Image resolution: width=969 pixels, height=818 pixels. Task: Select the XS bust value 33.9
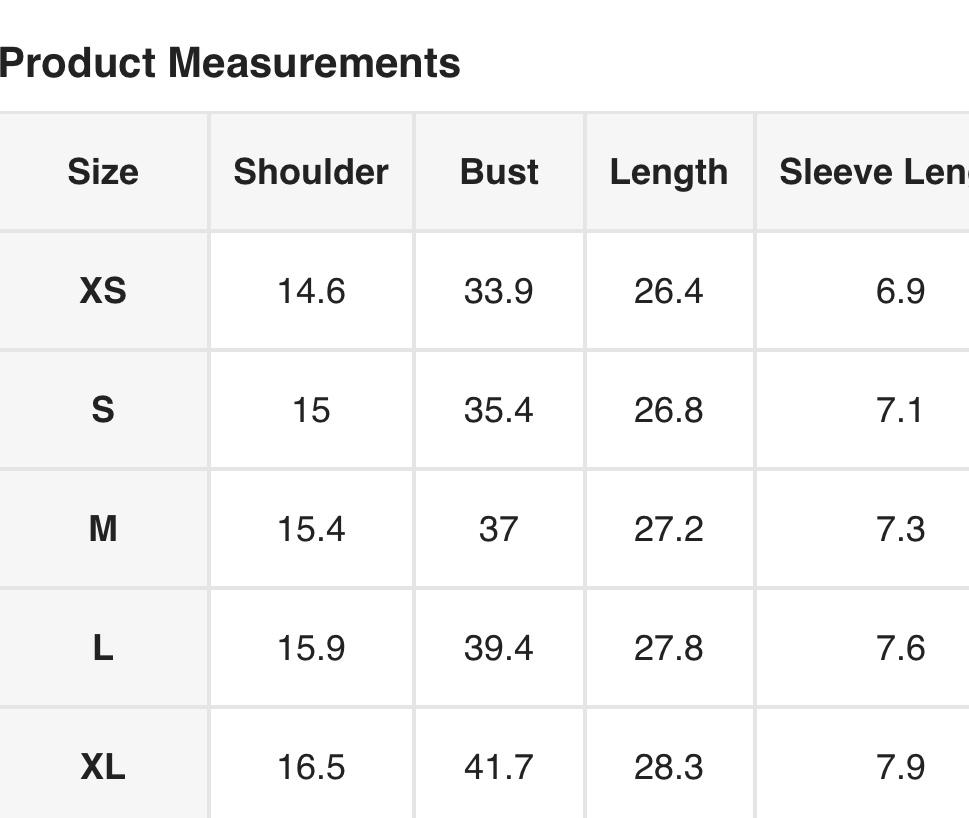click(499, 291)
